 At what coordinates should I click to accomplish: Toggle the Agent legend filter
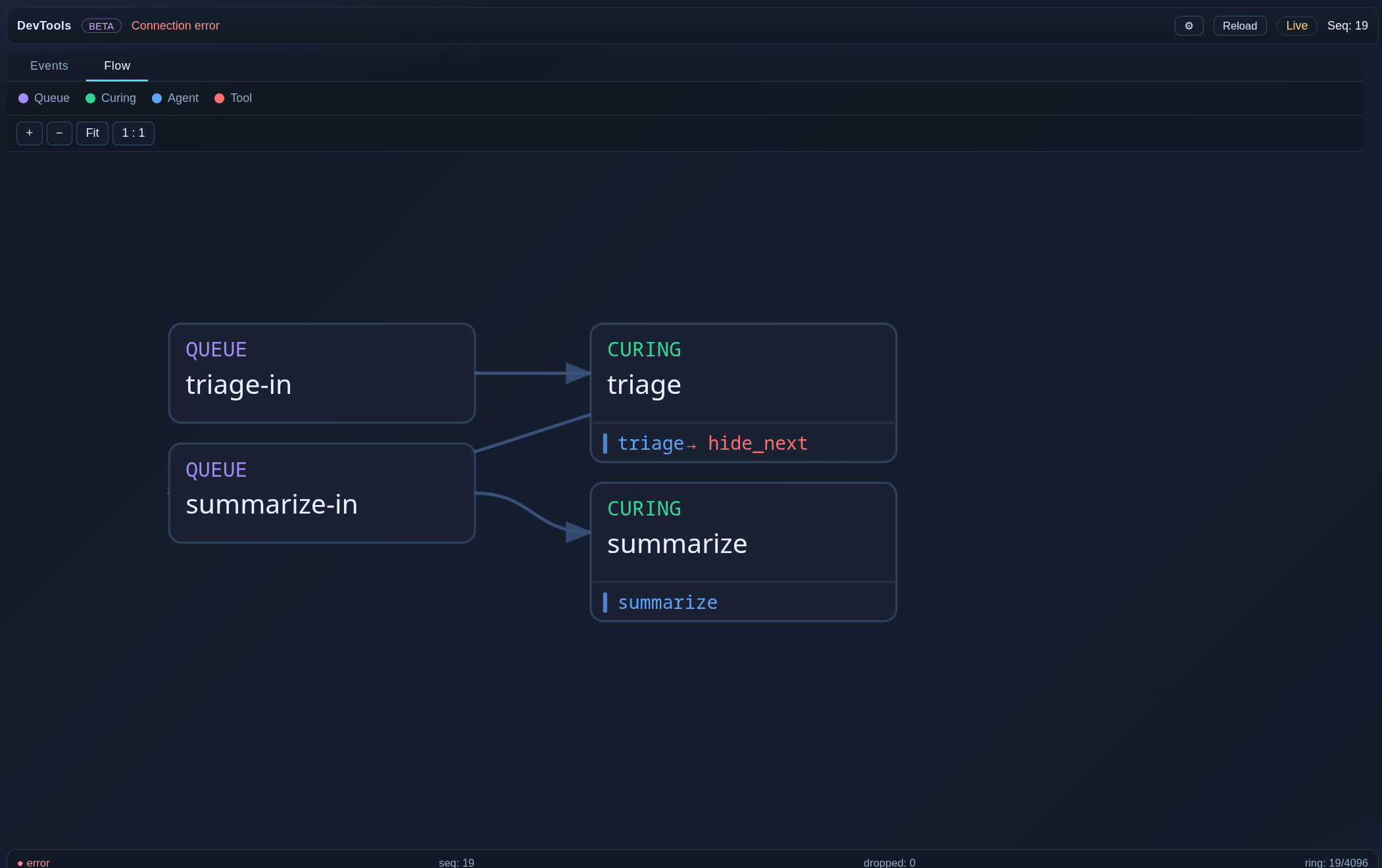click(x=175, y=98)
